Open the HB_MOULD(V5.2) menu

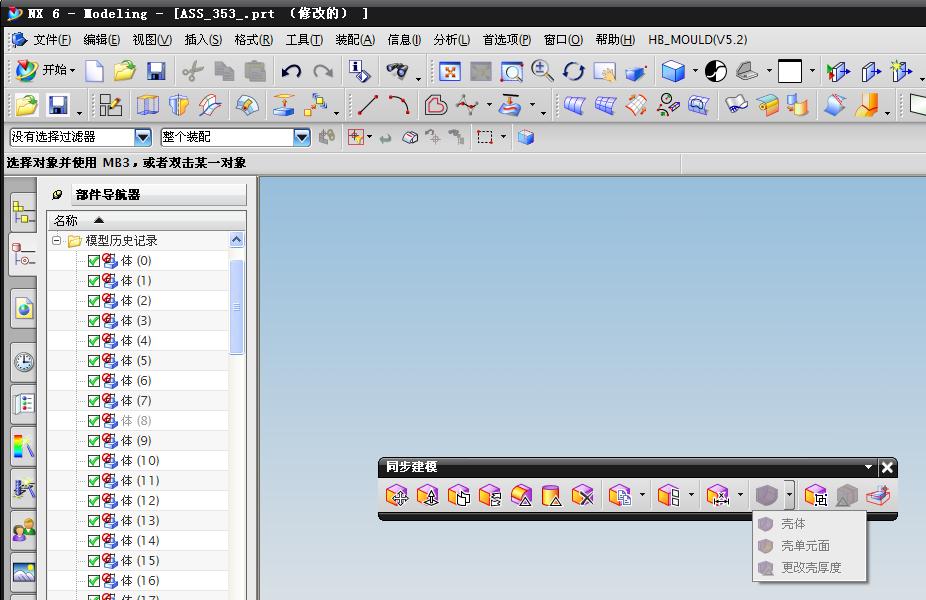(x=697, y=40)
